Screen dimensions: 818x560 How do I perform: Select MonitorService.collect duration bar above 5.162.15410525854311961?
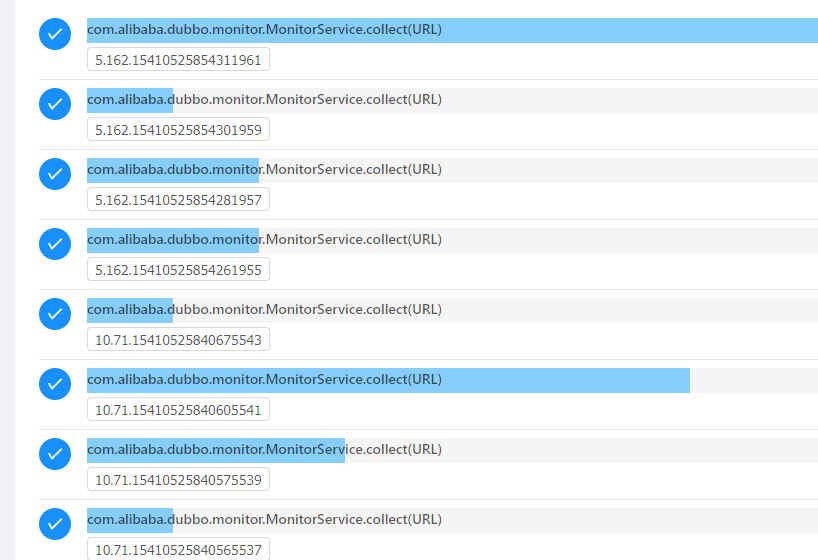point(452,30)
